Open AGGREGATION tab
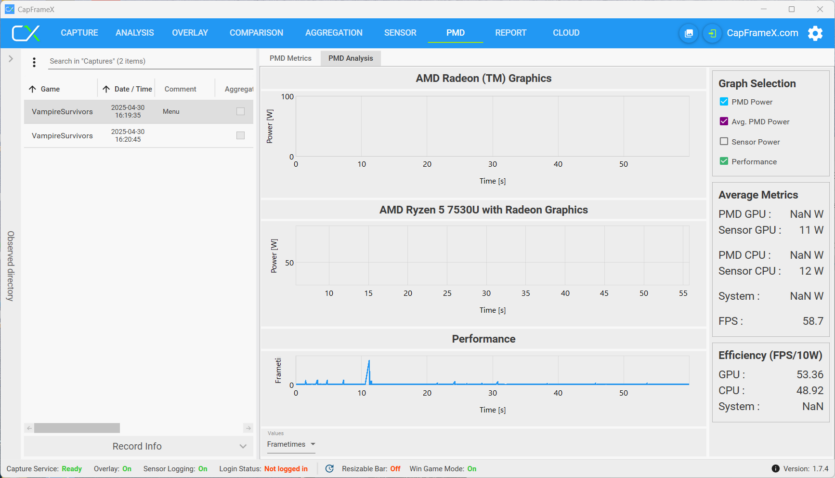The width and height of the screenshot is (835, 478). tap(334, 33)
